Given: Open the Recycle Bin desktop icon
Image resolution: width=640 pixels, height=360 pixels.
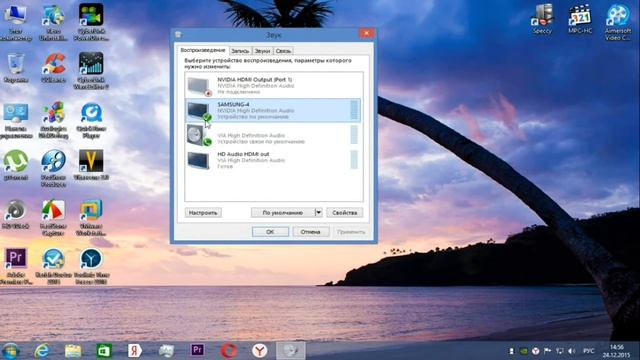Looking at the screenshot, I should (16, 68).
